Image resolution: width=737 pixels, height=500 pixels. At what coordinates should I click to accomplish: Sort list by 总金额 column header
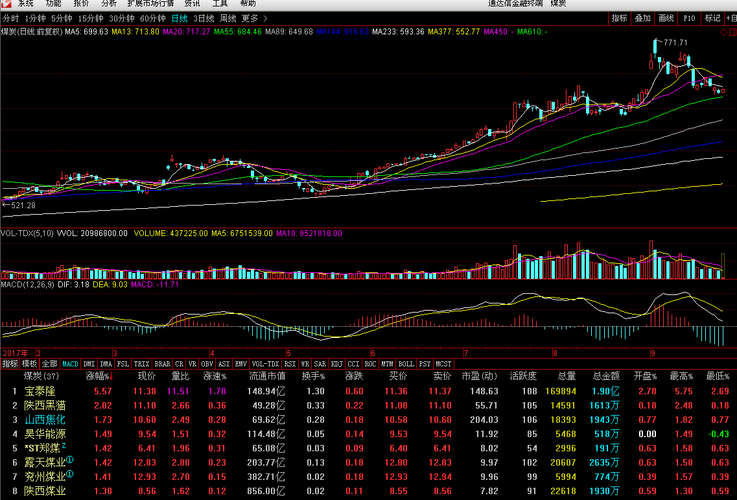click(x=606, y=376)
